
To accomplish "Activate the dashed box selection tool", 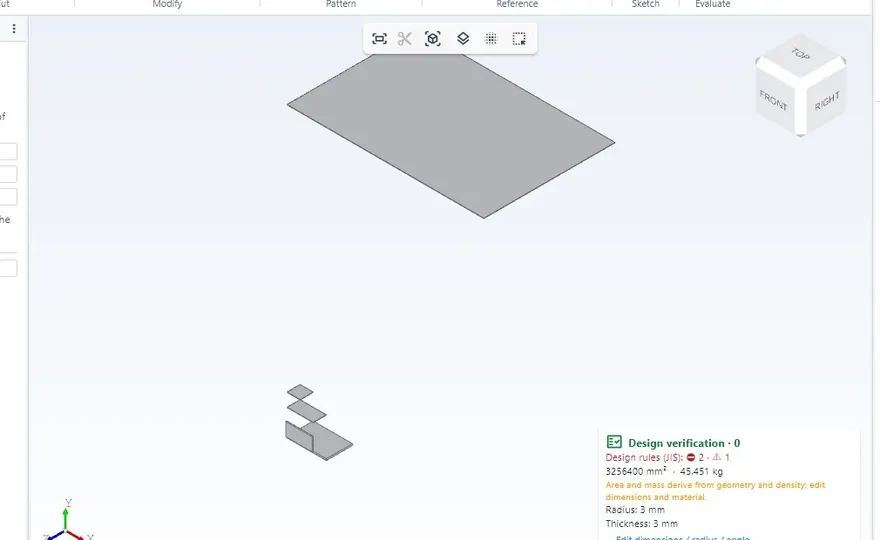I will coord(519,39).
